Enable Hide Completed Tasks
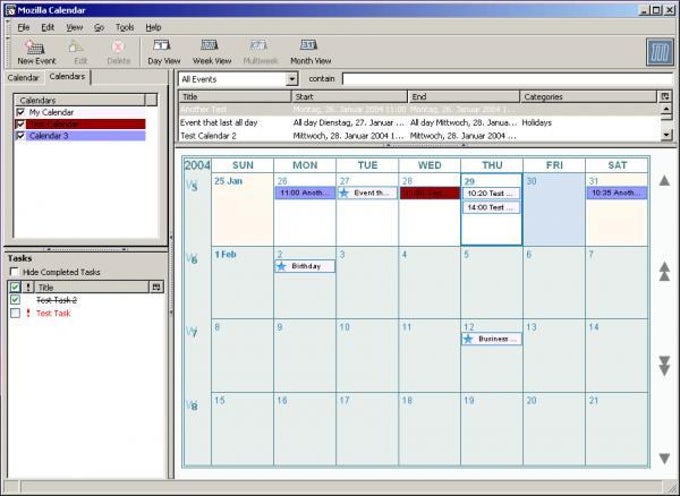 [x=14, y=272]
